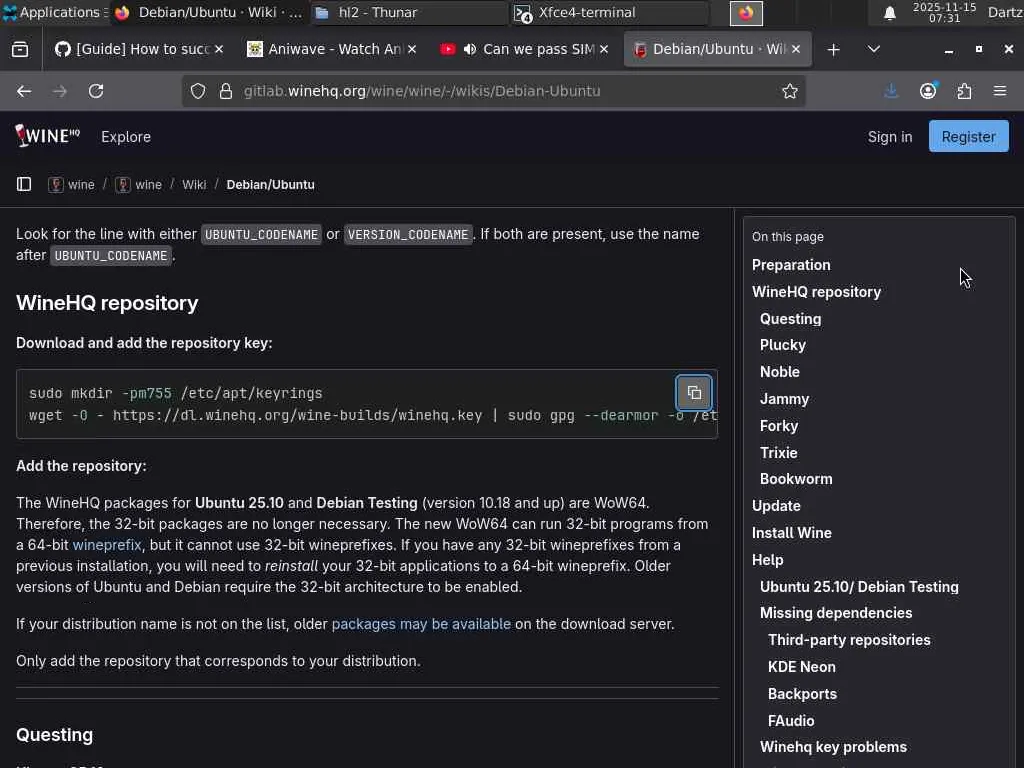Viewport: 1024px width, 768px height.
Task: Open the Debian/Ubuntu breadcrumb
Action: pyautogui.click(x=270, y=185)
